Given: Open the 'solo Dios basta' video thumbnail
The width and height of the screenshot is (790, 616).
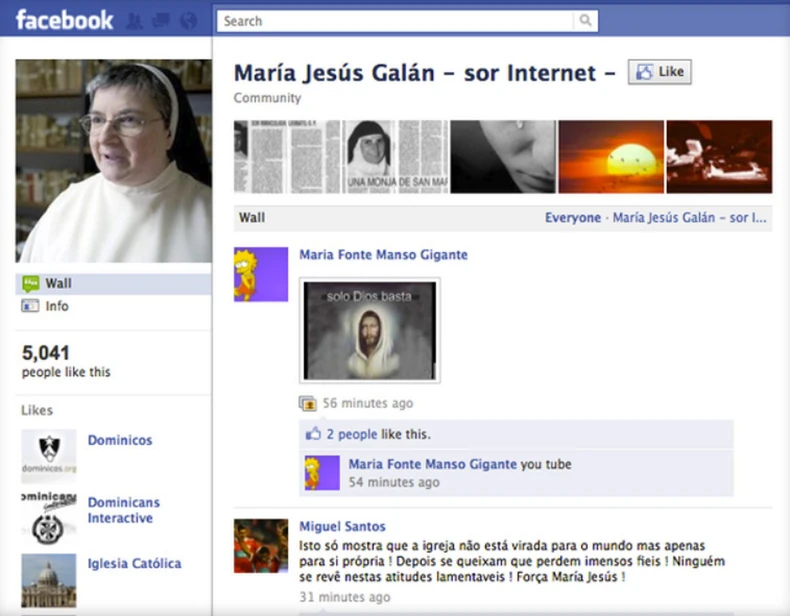Looking at the screenshot, I should coord(370,331).
